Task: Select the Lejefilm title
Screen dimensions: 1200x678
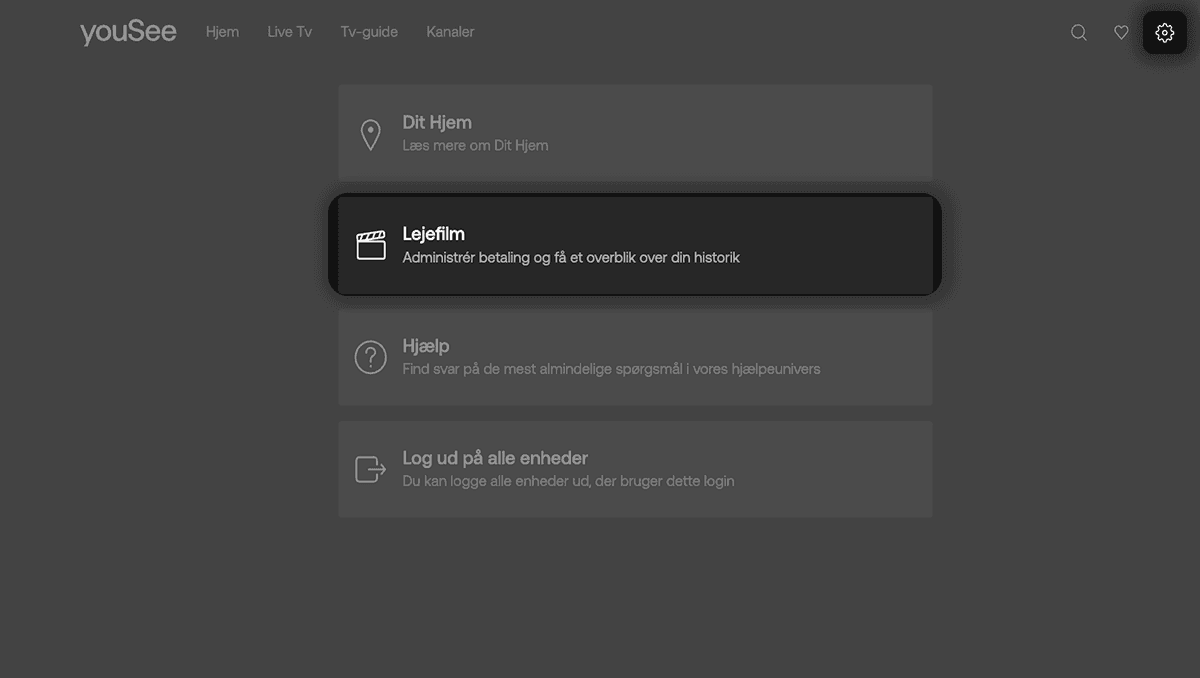Action: pyautogui.click(x=433, y=234)
